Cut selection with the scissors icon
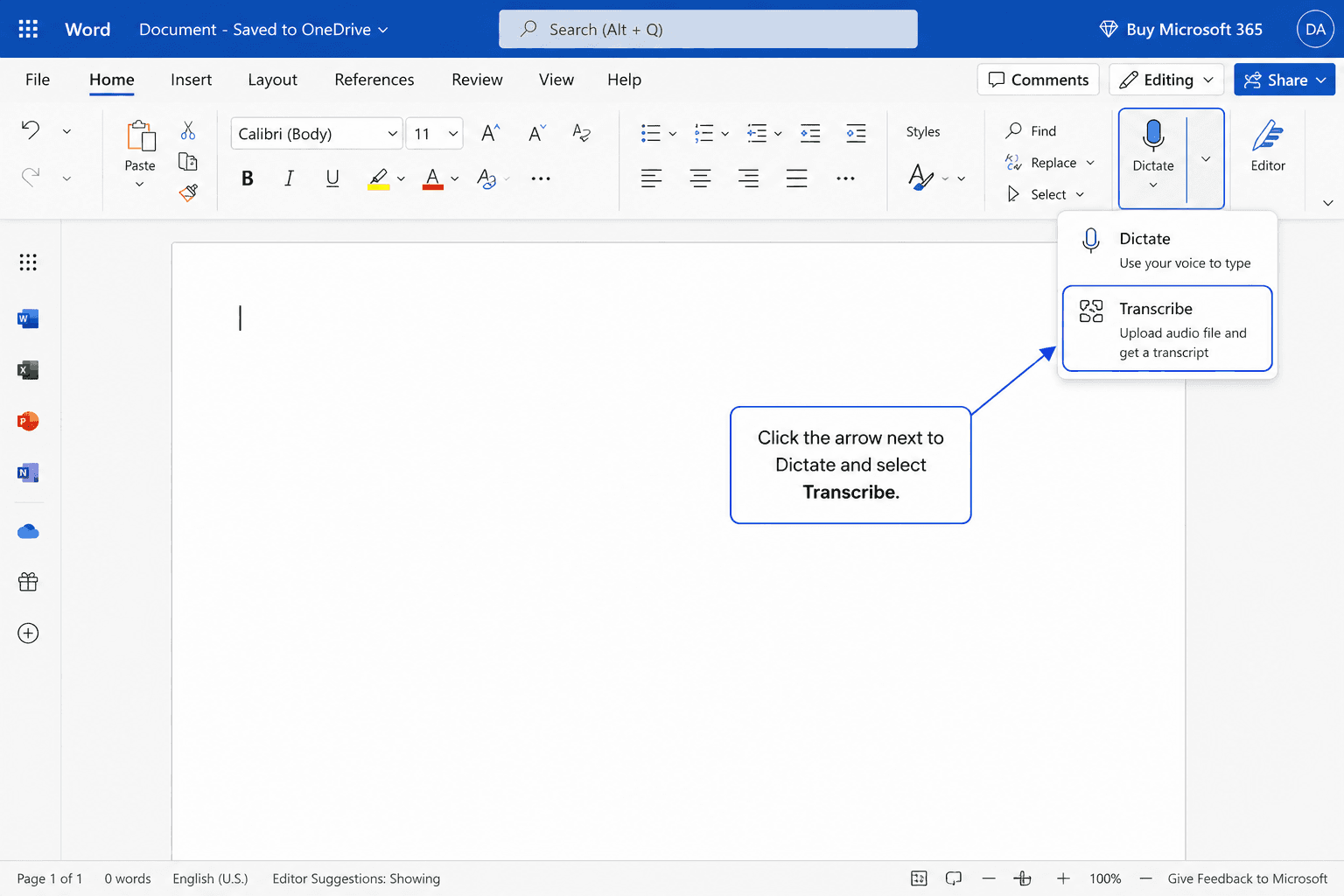Viewport: 1344px width, 896px height. [188, 131]
